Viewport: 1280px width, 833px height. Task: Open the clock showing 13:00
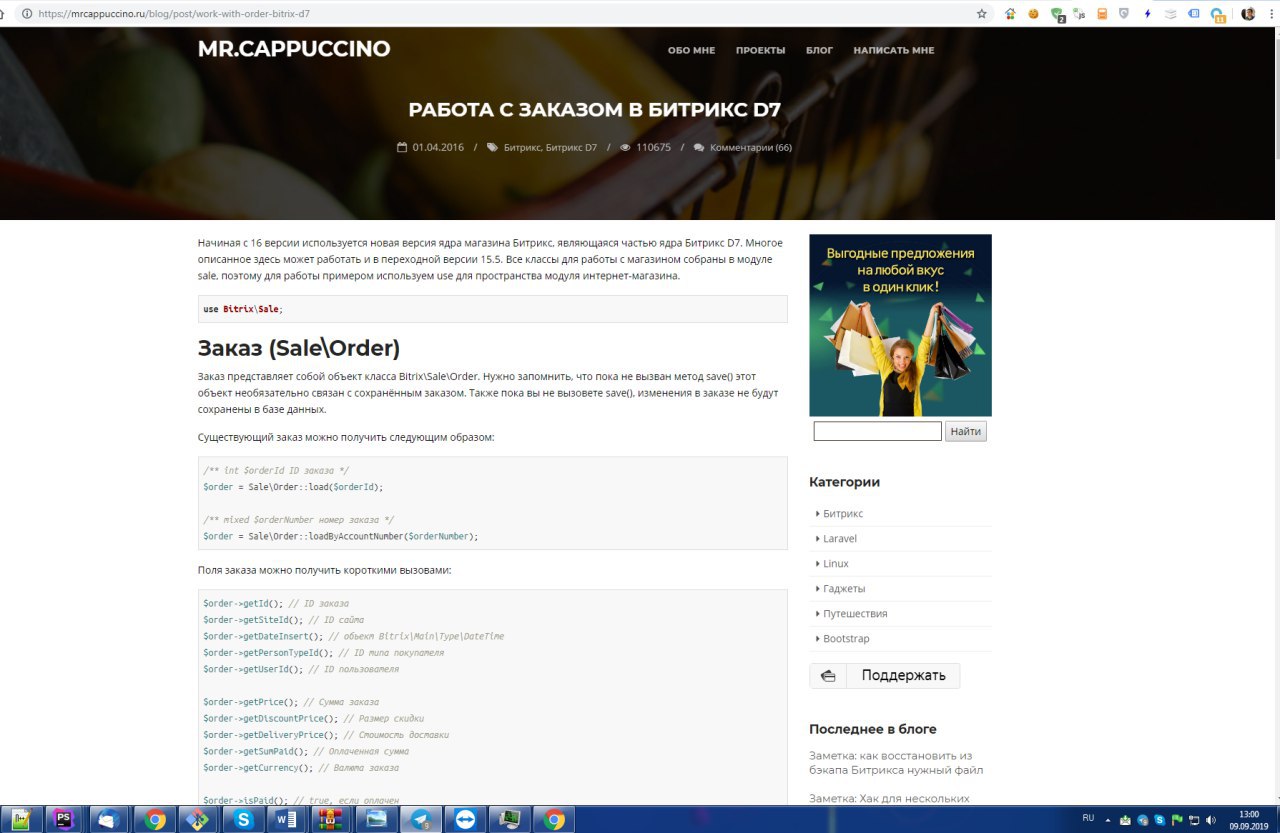tap(1249, 820)
